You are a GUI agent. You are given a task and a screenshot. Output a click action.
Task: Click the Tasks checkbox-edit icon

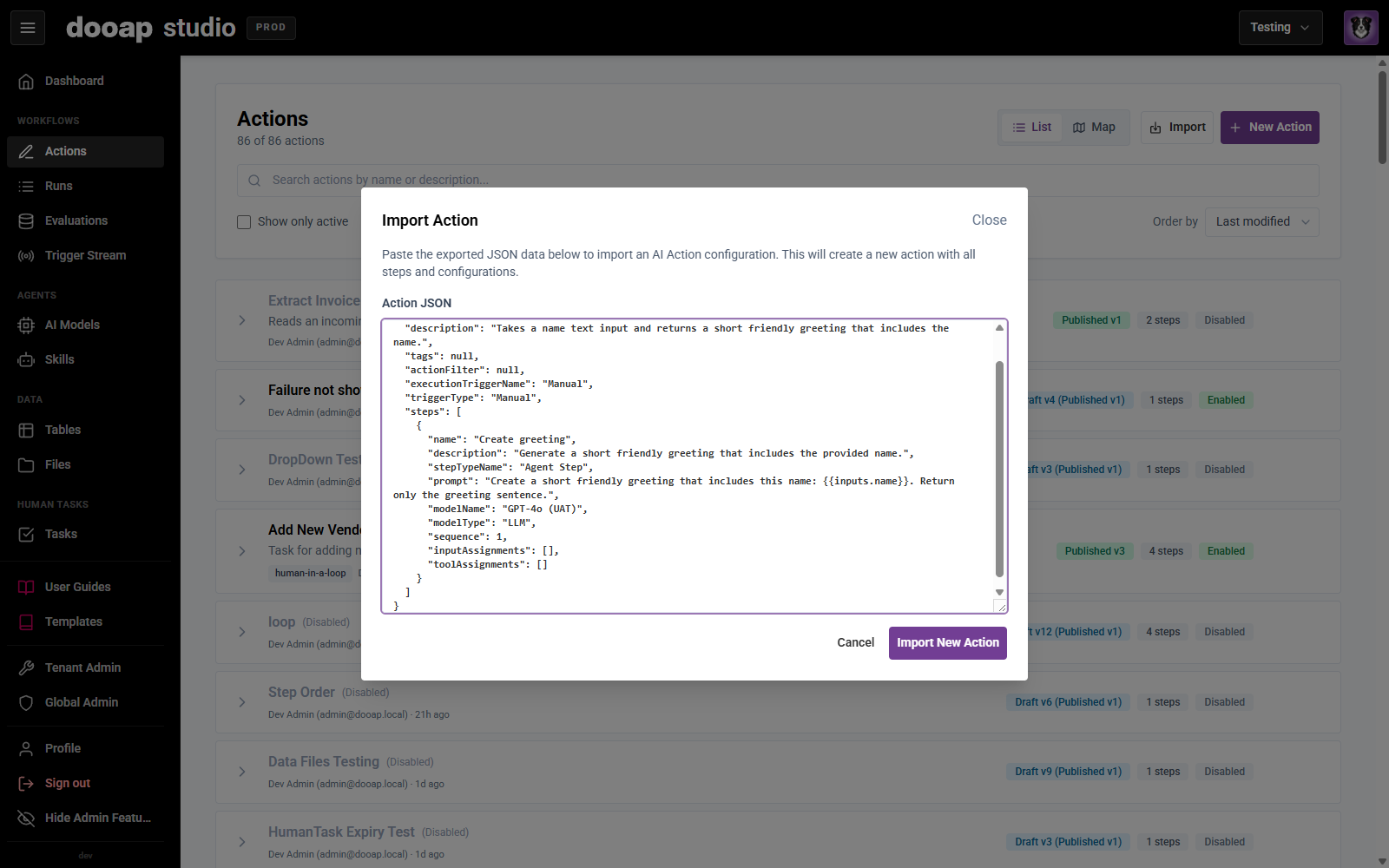pyautogui.click(x=26, y=534)
